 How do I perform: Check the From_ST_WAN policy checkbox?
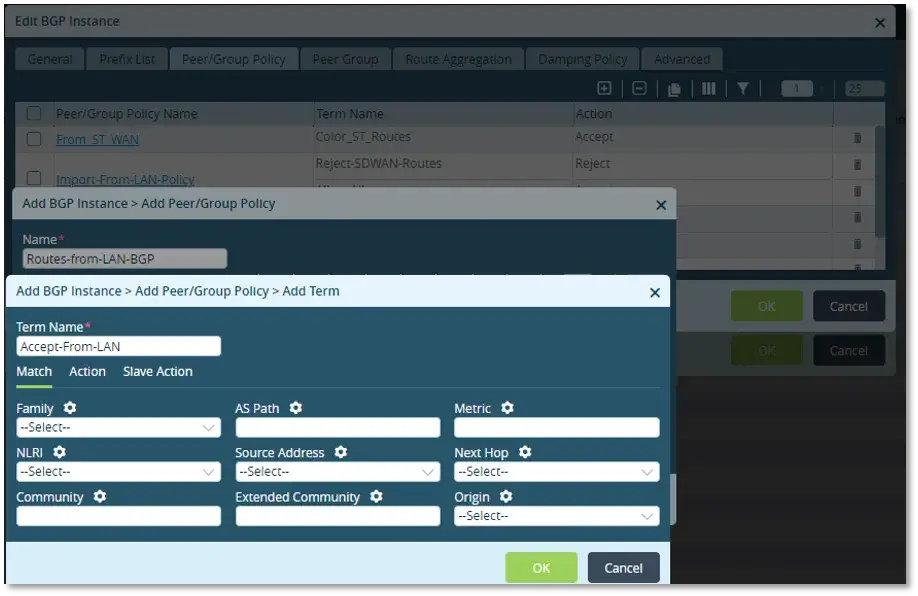(x=34, y=139)
